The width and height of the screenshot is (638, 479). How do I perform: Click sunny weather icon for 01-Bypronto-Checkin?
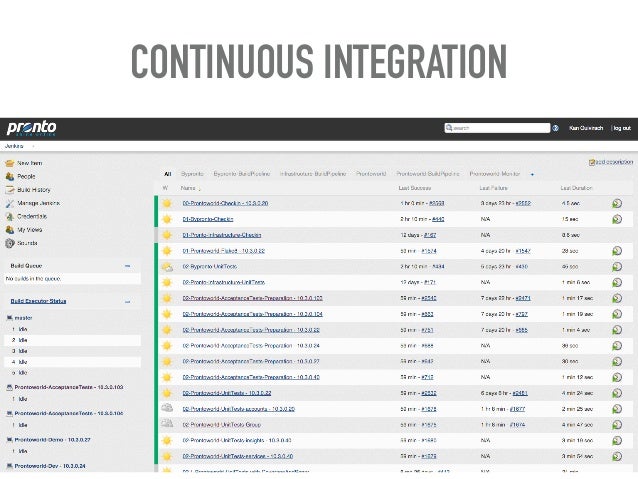167,219
